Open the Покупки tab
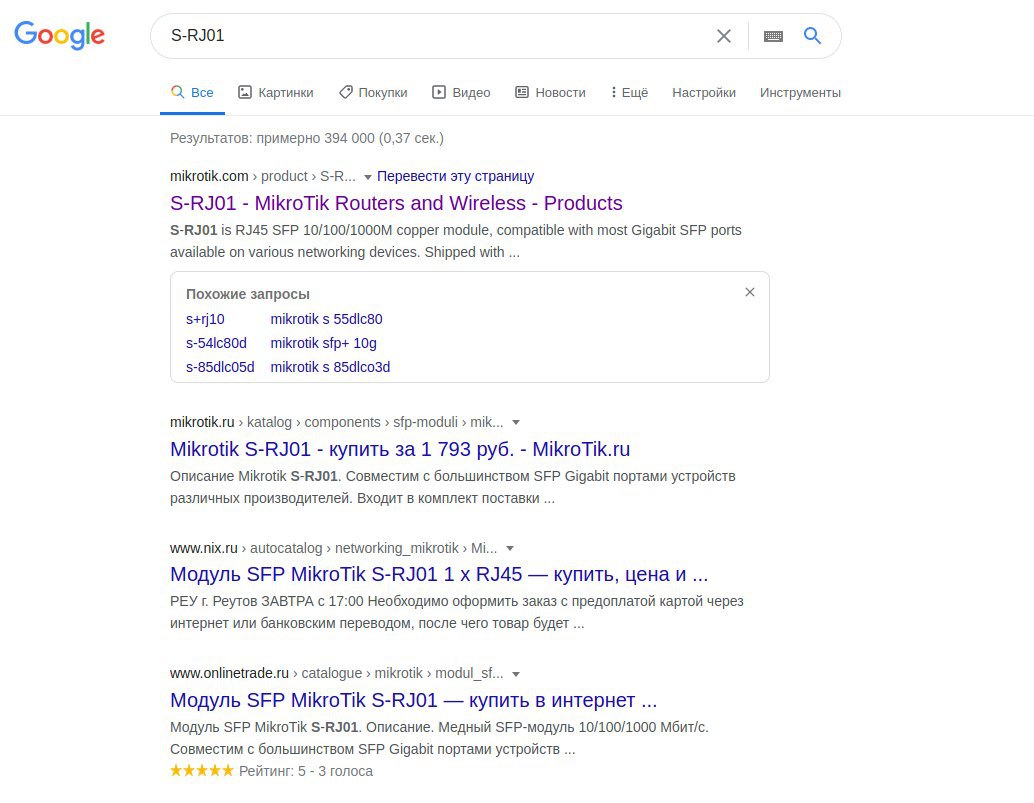This screenshot has width=1034, height=803. click(x=373, y=92)
